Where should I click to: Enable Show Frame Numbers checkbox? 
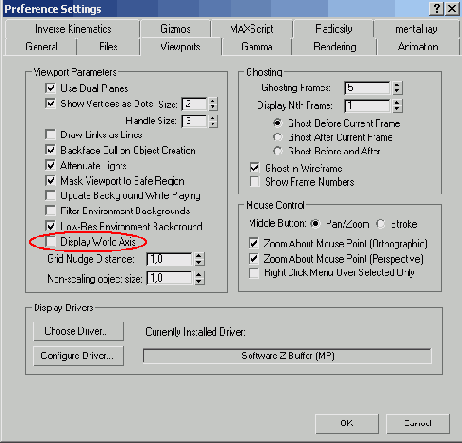coord(255,182)
